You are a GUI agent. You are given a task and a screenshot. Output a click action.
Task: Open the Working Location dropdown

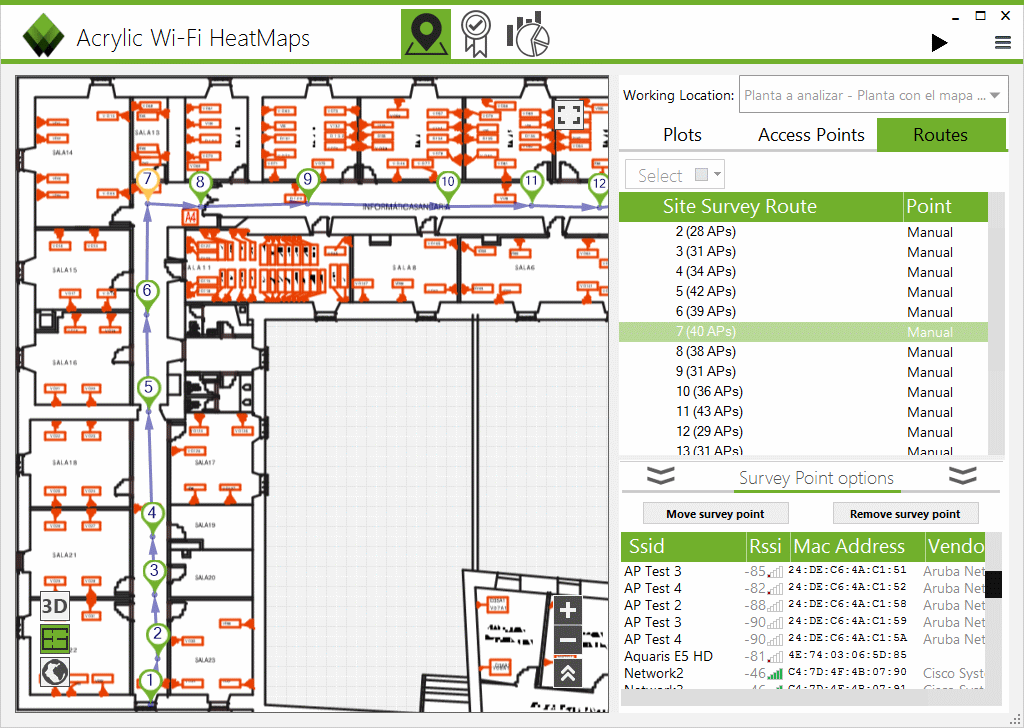click(x=873, y=95)
